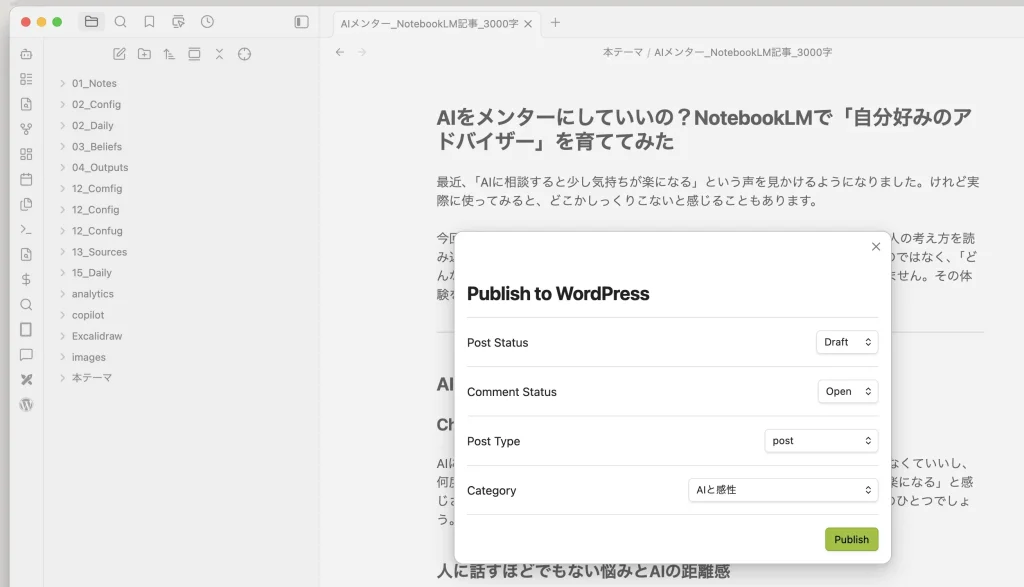This screenshot has height=587, width=1024.
Task: Open a new tab with plus icon
Action: click(555, 23)
